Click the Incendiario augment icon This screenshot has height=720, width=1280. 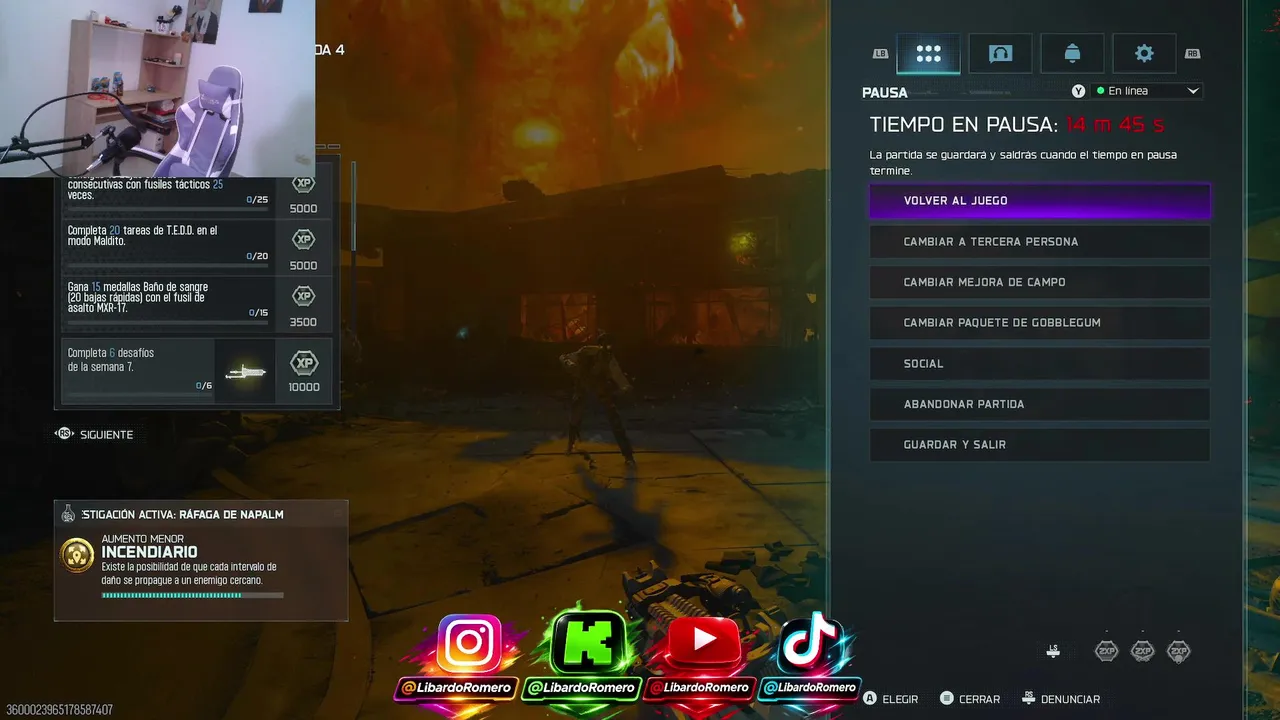(78, 556)
